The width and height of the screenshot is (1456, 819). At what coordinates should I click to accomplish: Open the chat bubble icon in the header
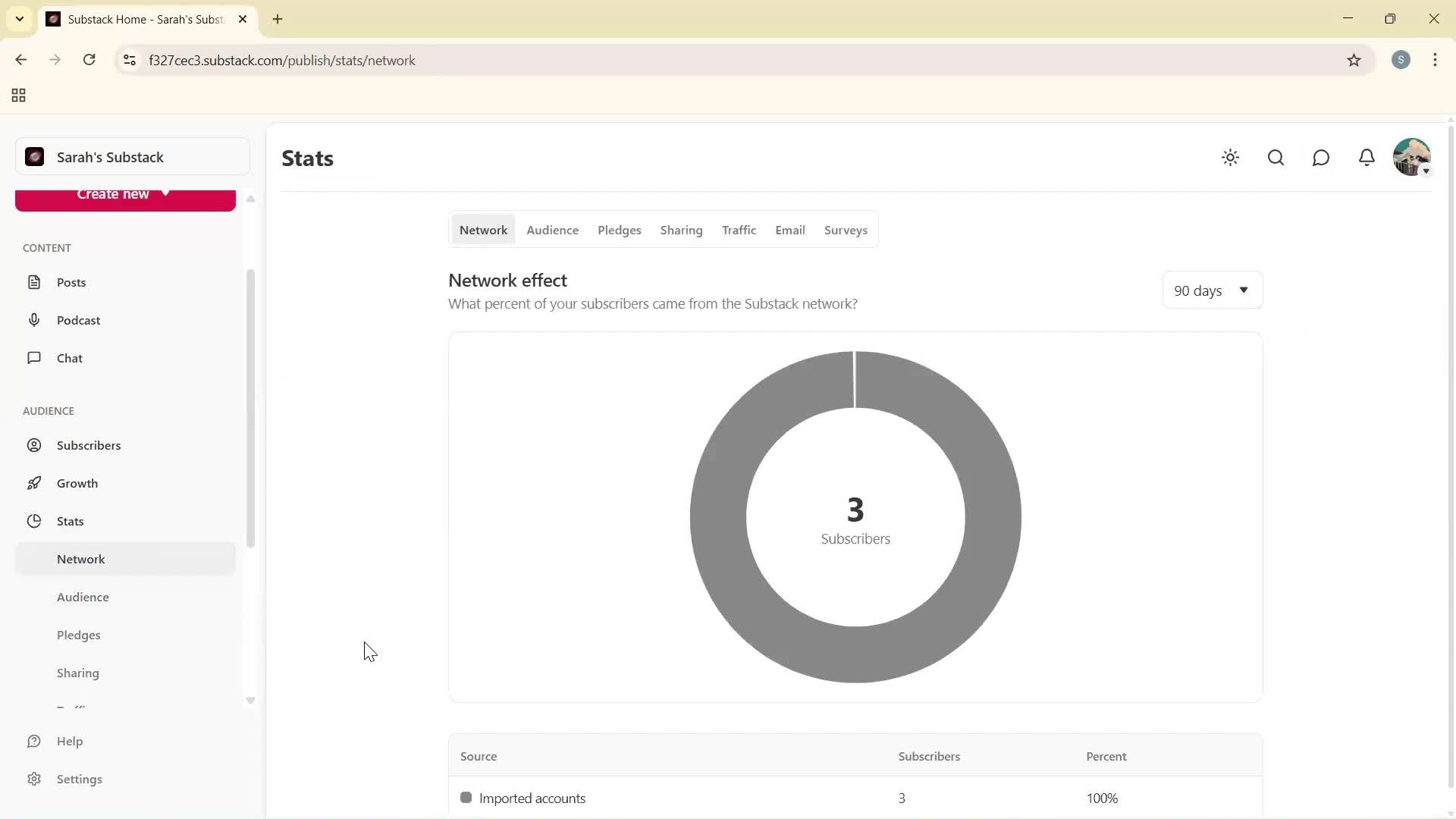pos(1320,158)
